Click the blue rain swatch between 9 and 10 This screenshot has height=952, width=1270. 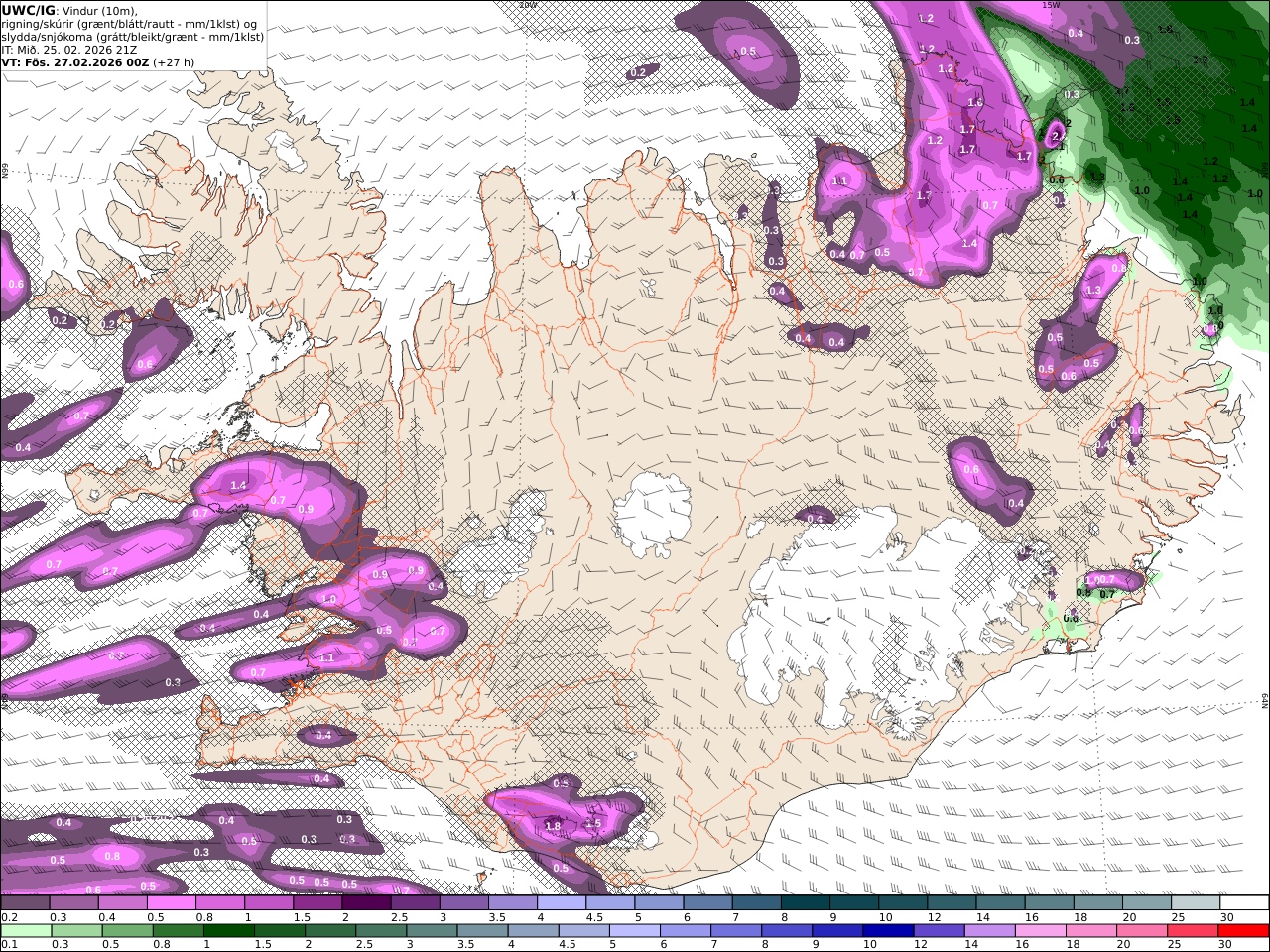point(838,931)
